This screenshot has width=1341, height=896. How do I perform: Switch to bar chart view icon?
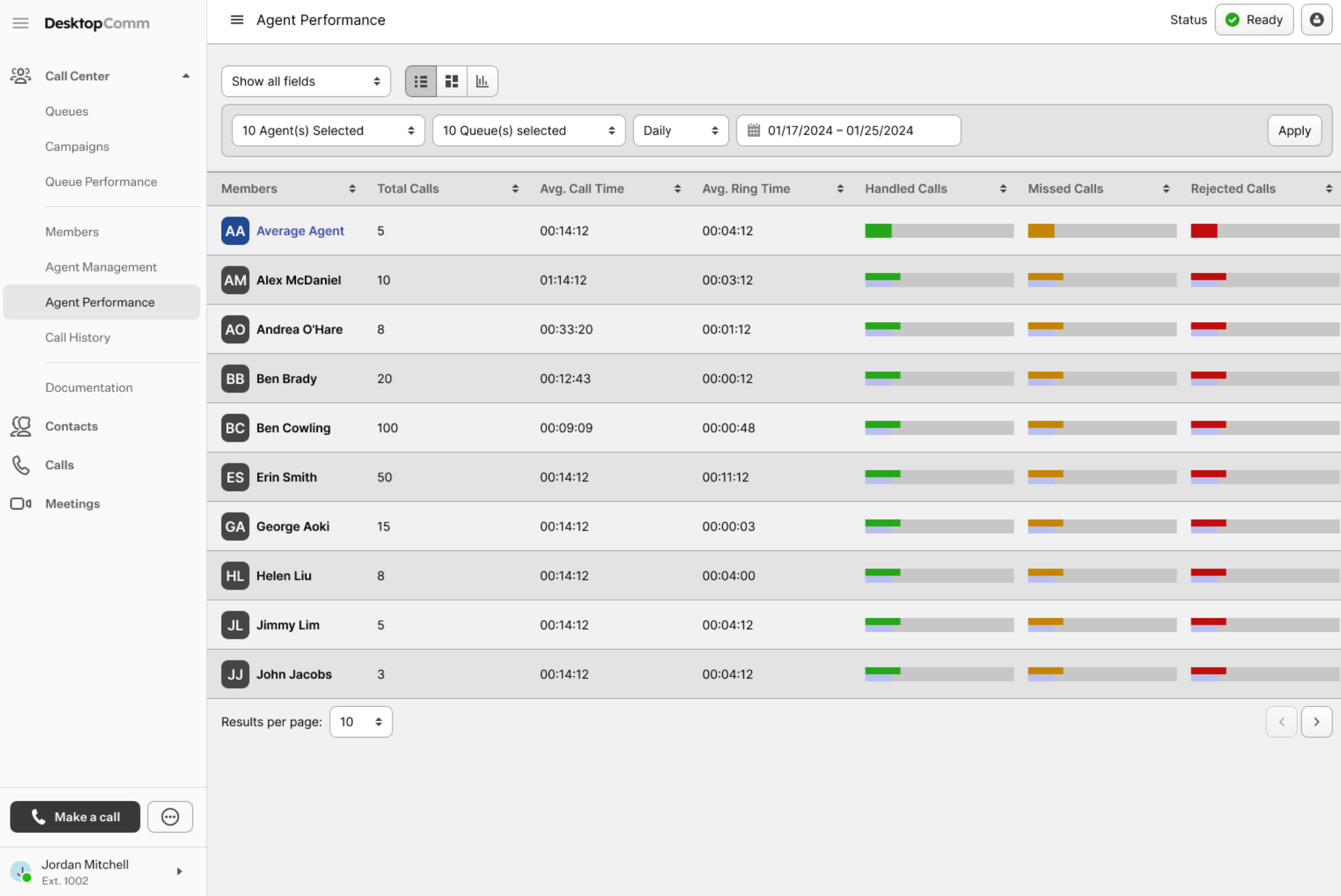pyautogui.click(x=482, y=81)
